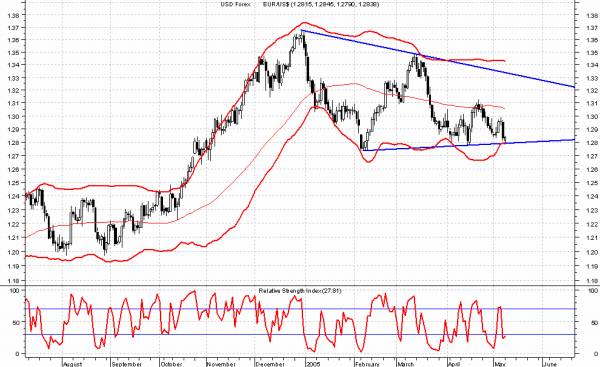Click the 100 RSI label on the left axis
Image resolution: width=600 pixels, height=367 pixels.
point(14,291)
